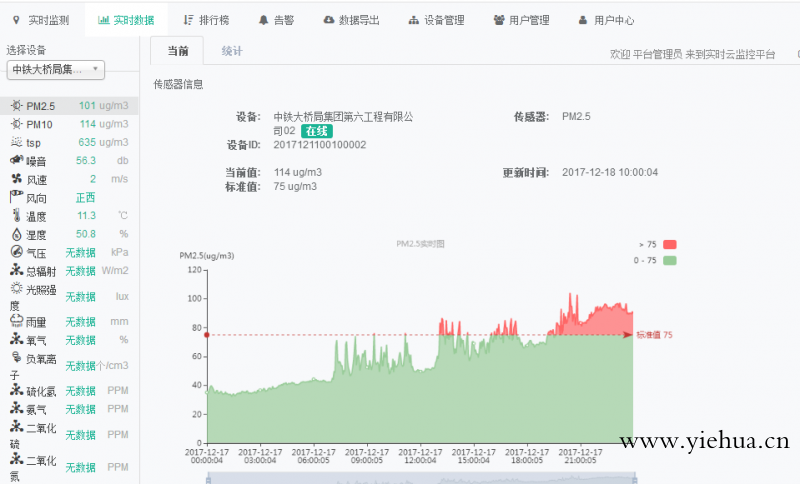Screen dimensions: 800x484
Task: Click the person icon beside 用户中心
Action: click(583, 20)
